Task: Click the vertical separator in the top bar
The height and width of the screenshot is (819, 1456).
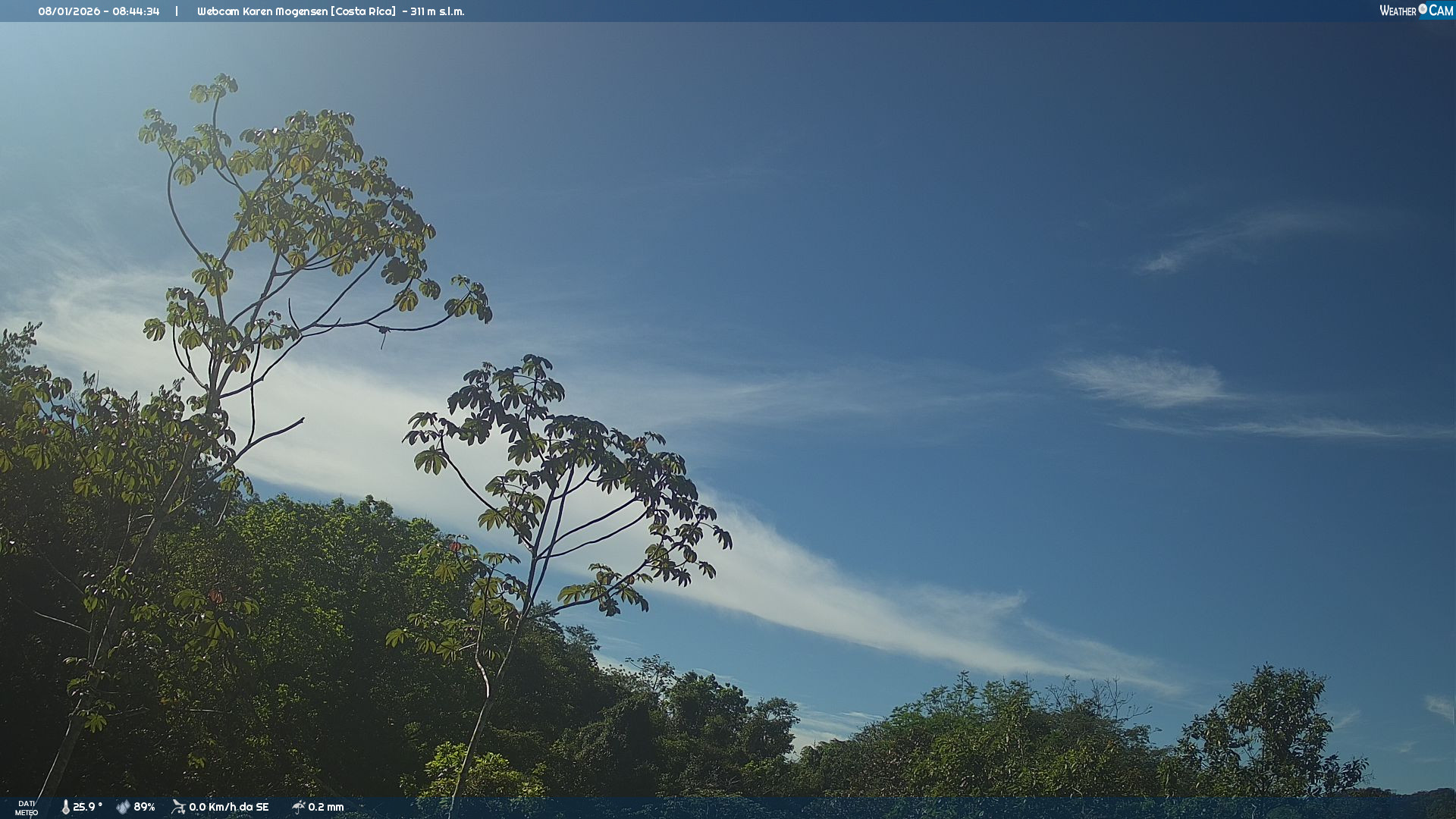Action: point(177,11)
